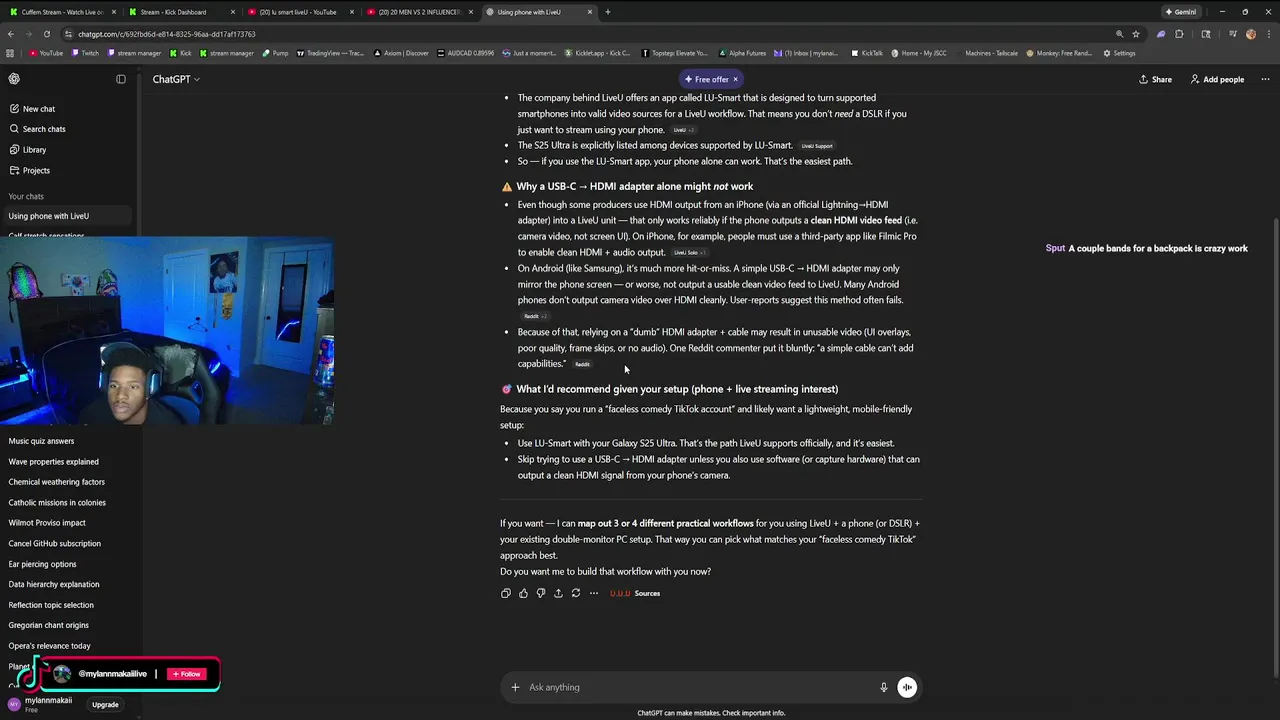Viewport: 1280px width, 720px height.
Task: Start dictation with the microphone icon
Action: pos(883,687)
